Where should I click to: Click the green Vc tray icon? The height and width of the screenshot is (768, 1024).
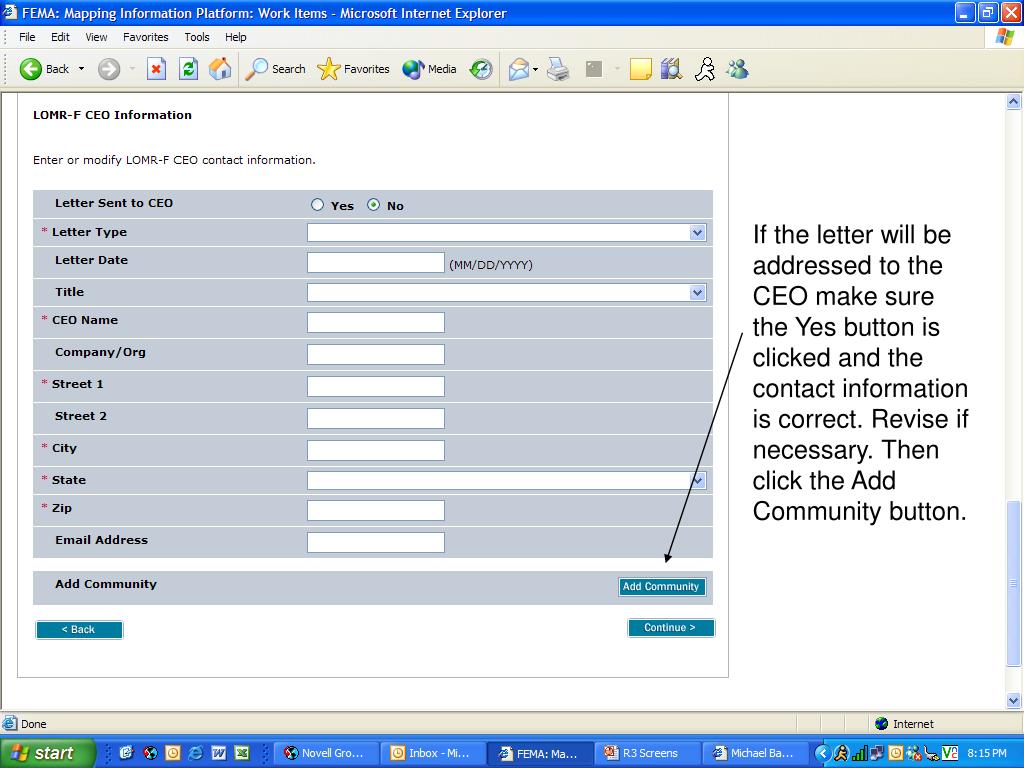pyautogui.click(x=950, y=753)
